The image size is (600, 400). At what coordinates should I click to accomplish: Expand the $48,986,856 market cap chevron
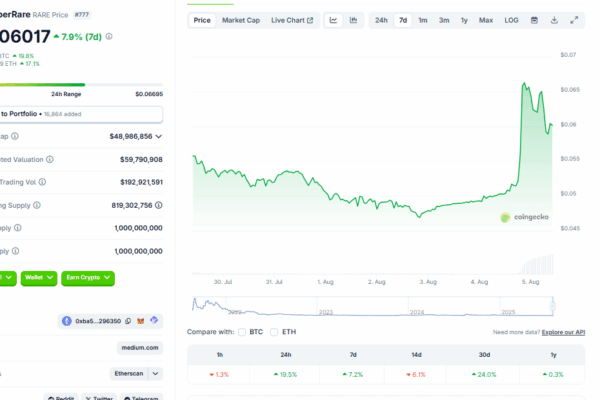coord(159,136)
